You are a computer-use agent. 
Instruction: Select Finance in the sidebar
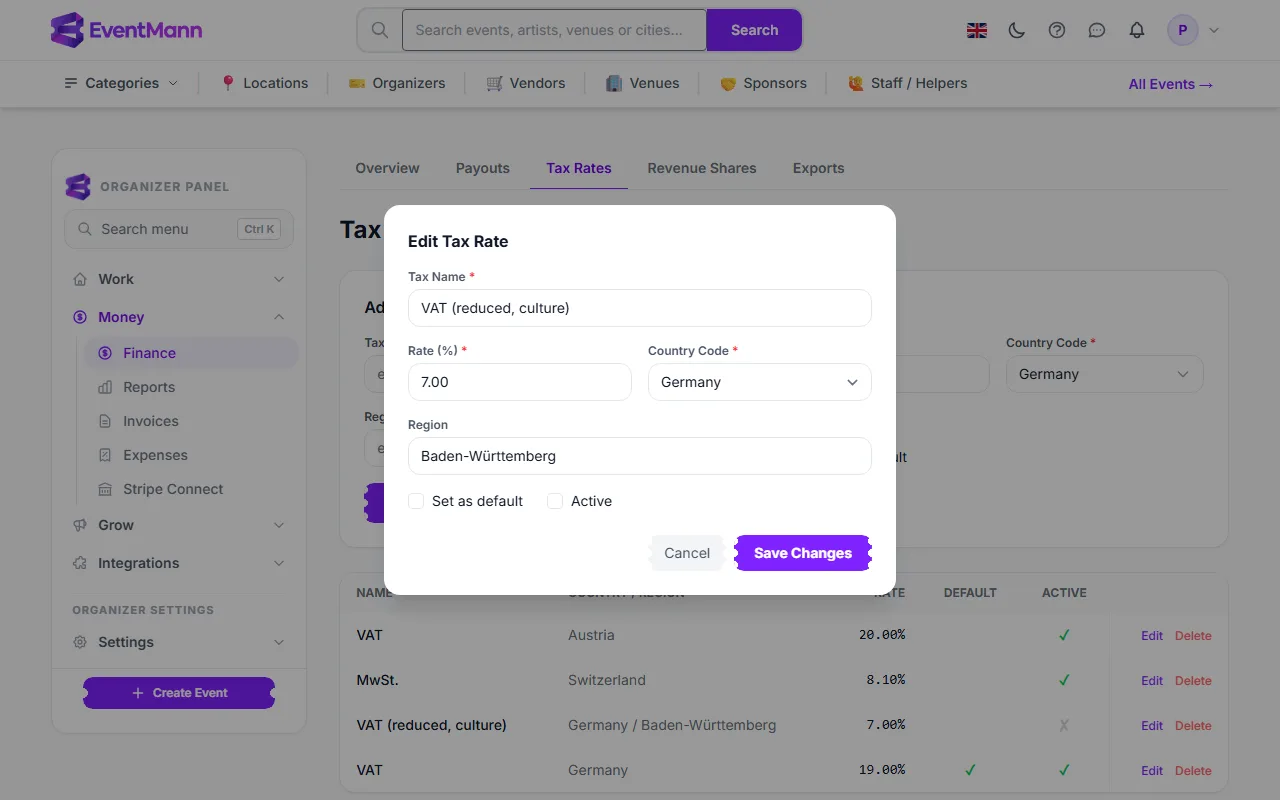point(190,353)
